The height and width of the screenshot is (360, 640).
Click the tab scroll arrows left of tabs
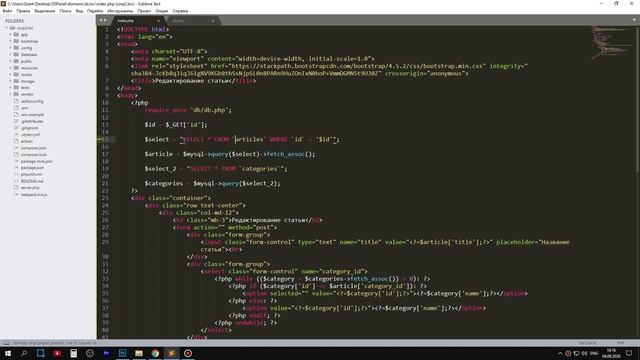tap(103, 20)
